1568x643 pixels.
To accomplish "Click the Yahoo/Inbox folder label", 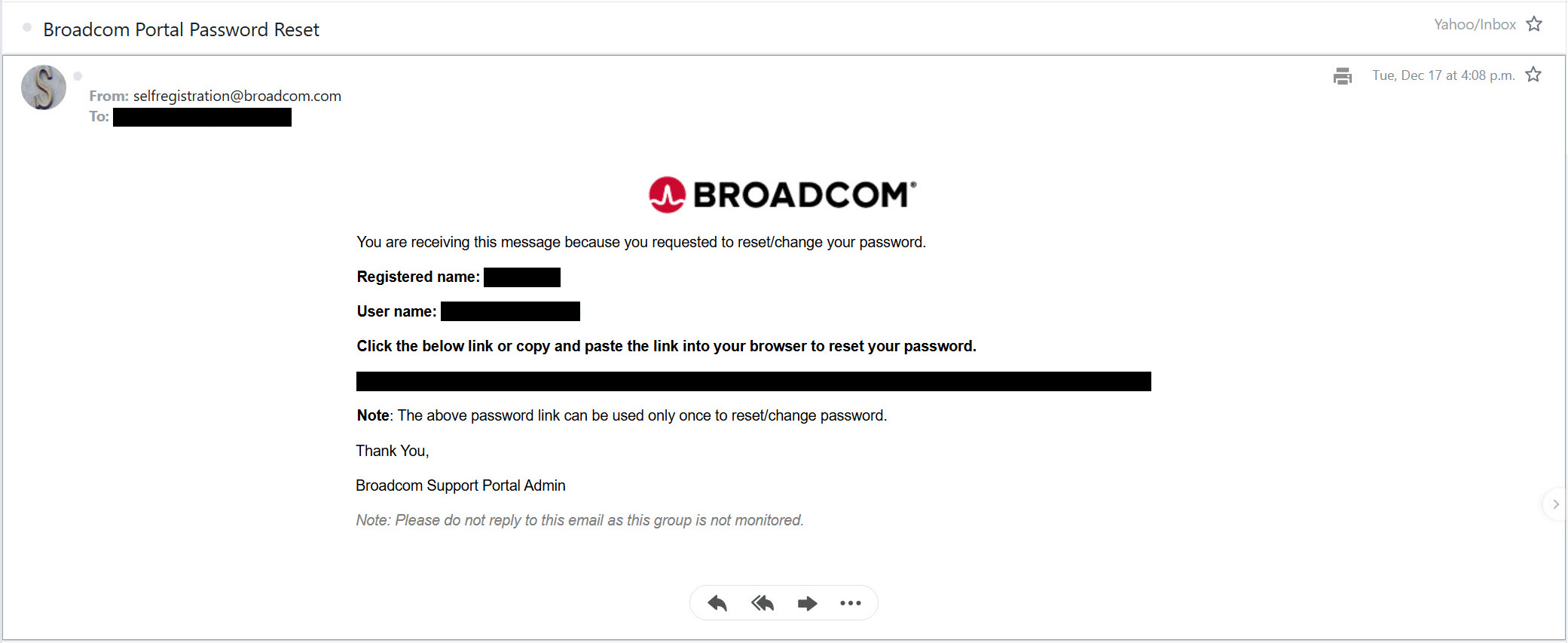I will (x=1475, y=25).
